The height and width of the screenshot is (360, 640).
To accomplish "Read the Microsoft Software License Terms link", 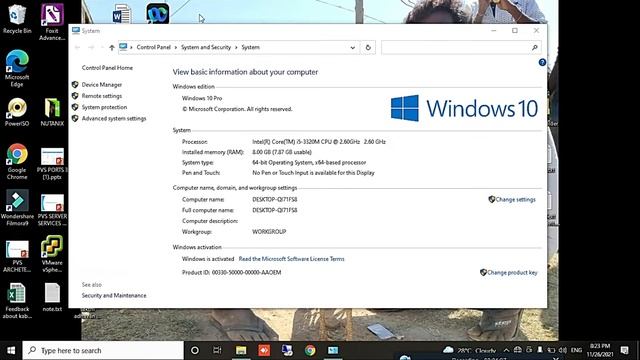I will (291, 259).
